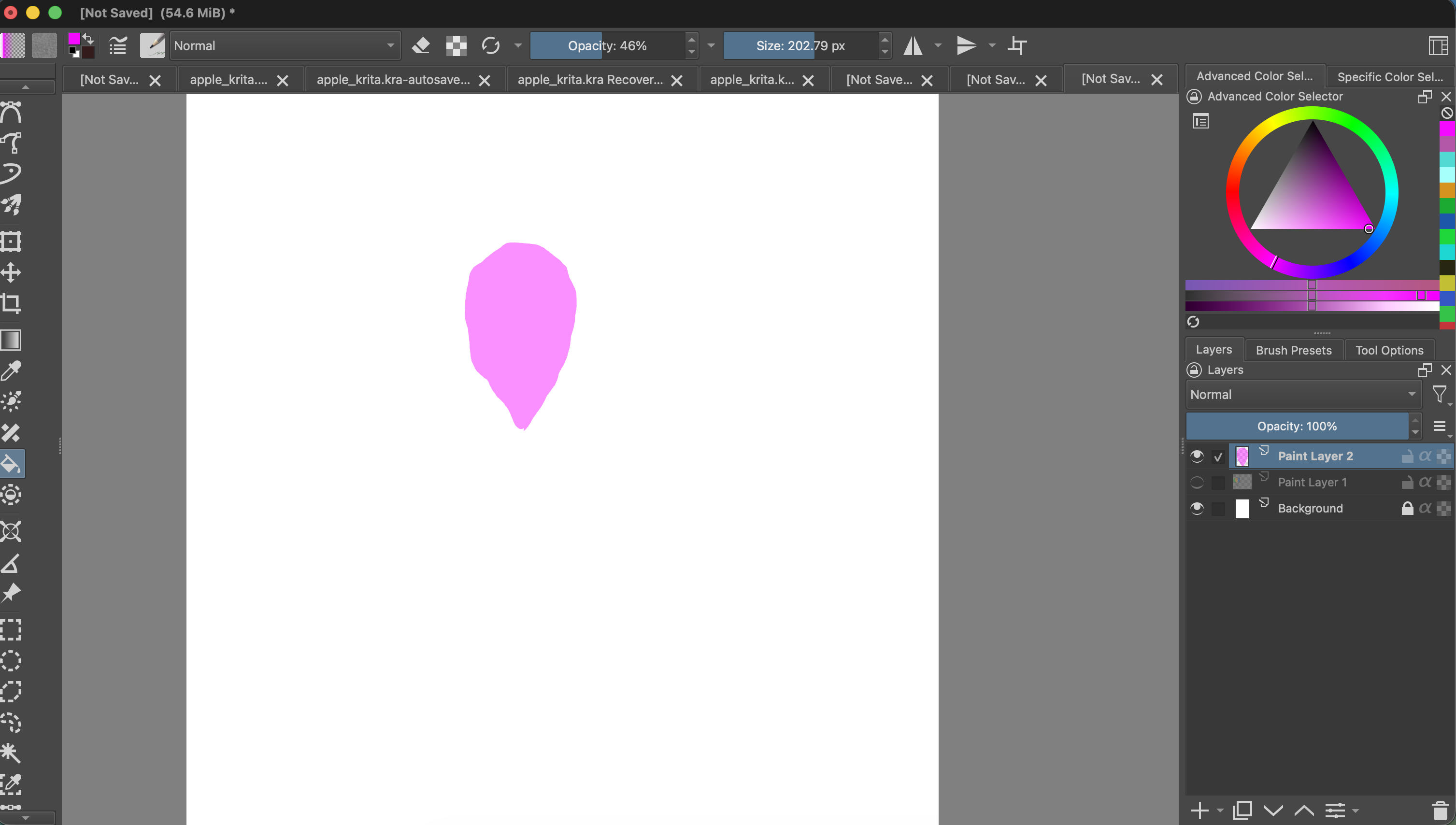1456x825 pixels.
Task: Switch to the Brush Presets tab
Action: (x=1293, y=350)
